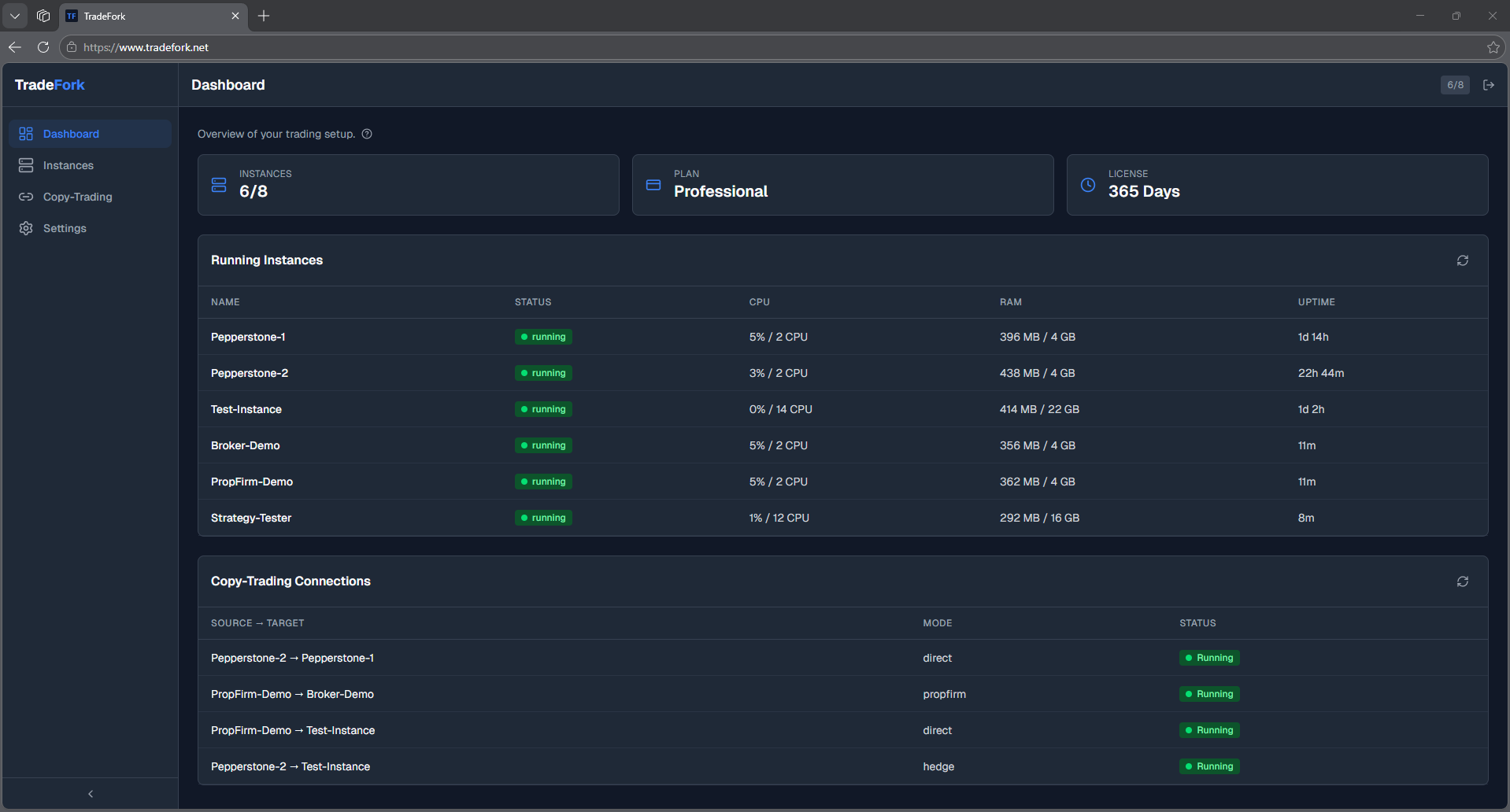
Task: Click the hedge mode value
Action: coord(938,766)
